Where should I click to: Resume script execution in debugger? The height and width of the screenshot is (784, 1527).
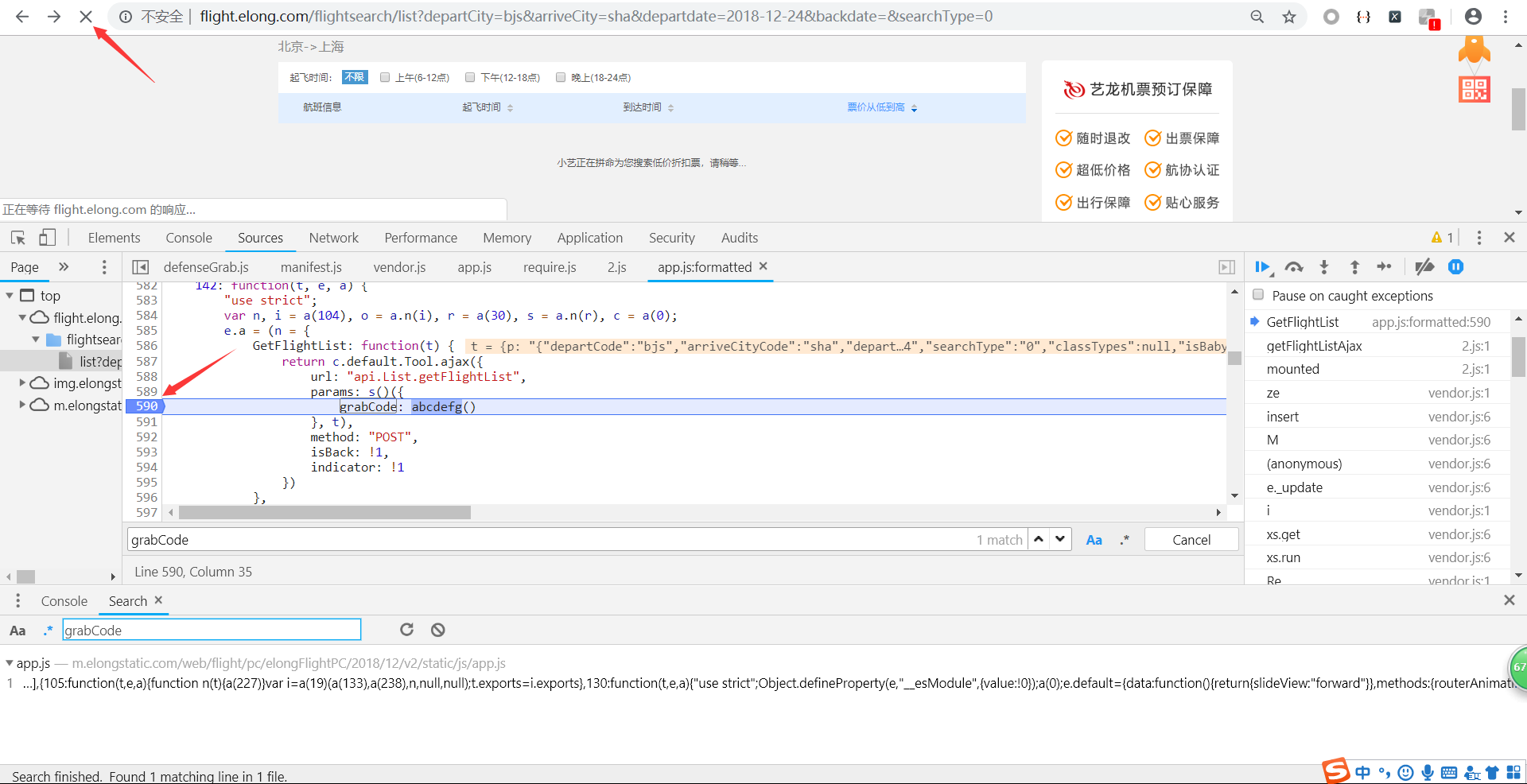1262,267
